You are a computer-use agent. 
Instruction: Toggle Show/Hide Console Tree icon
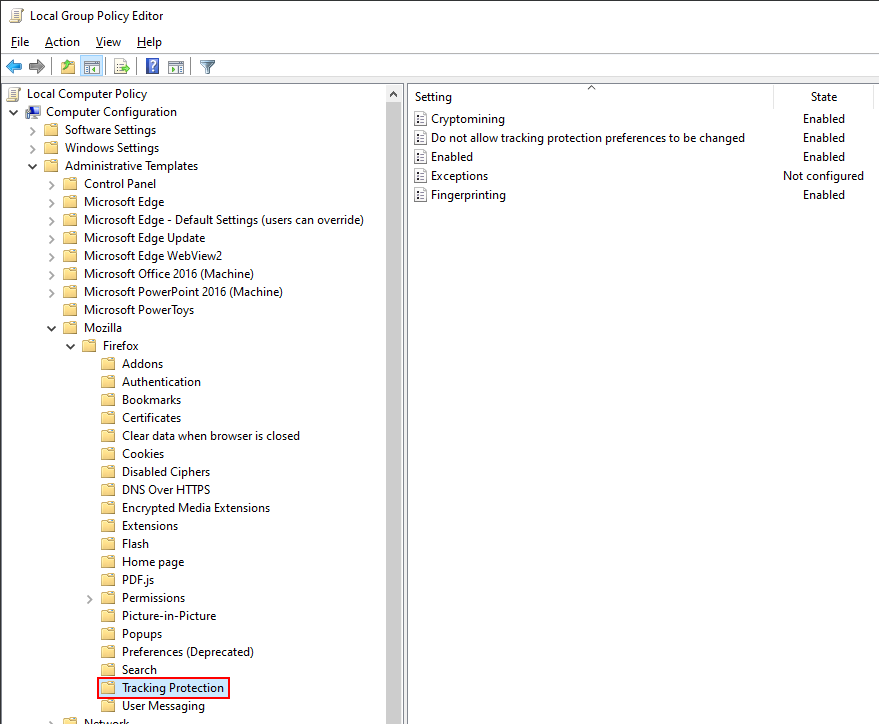[92, 67]
